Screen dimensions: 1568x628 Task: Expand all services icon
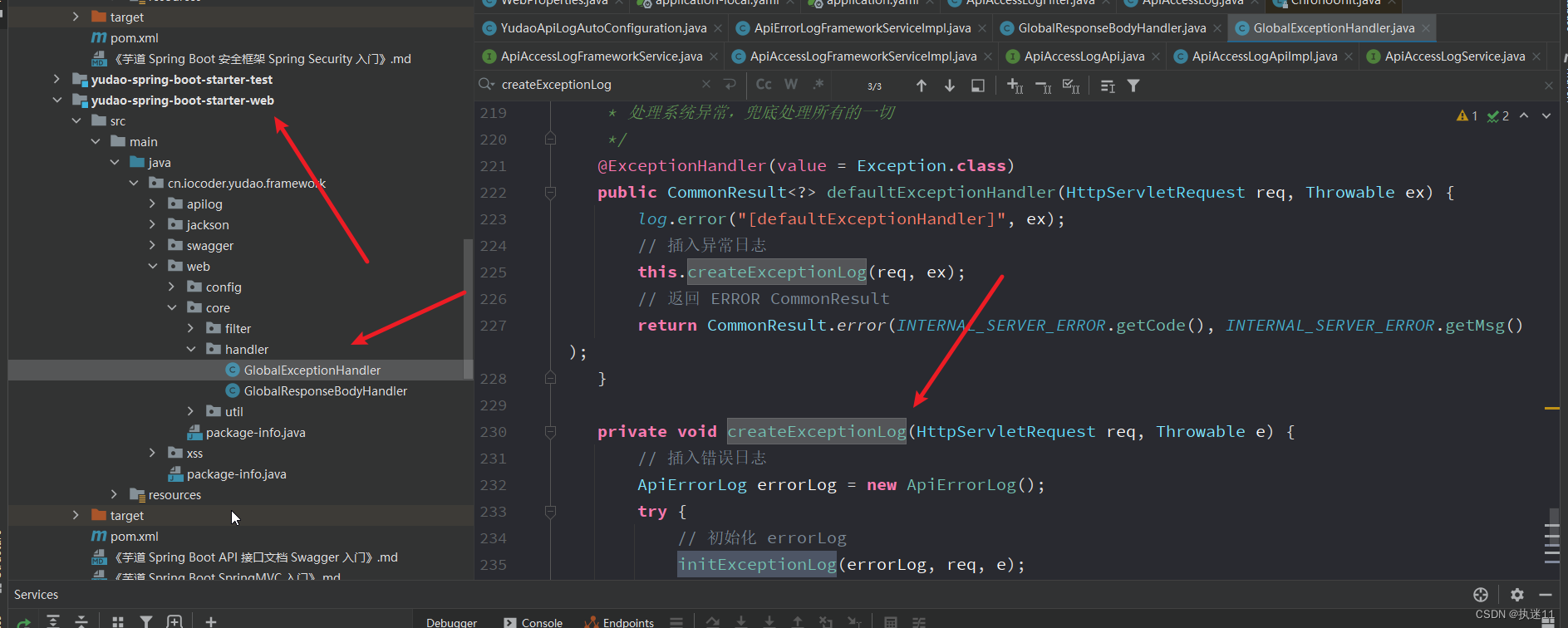tap(53, 621)
